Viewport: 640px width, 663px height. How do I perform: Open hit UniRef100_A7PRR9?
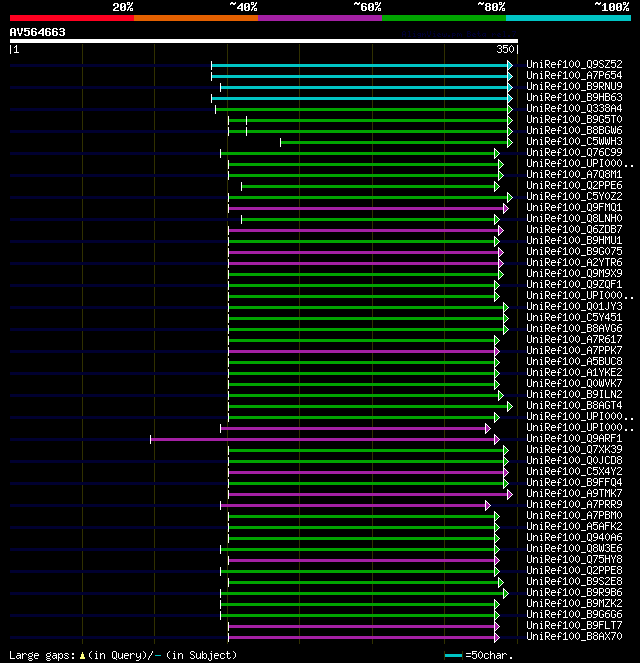point(574,504)
